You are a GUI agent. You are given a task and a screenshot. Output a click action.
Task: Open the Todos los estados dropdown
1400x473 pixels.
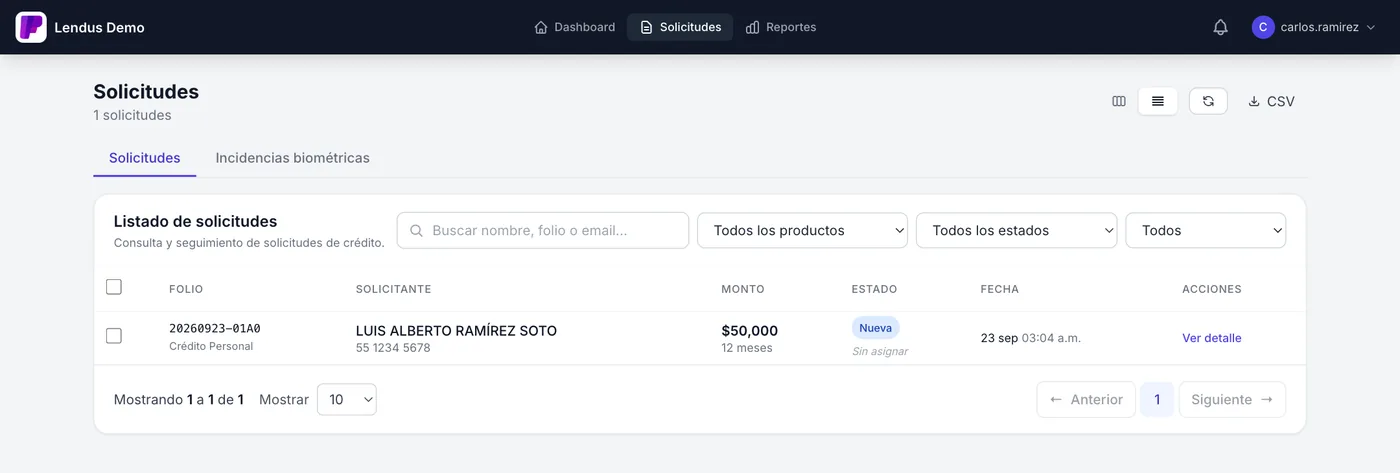(1016, 230)
